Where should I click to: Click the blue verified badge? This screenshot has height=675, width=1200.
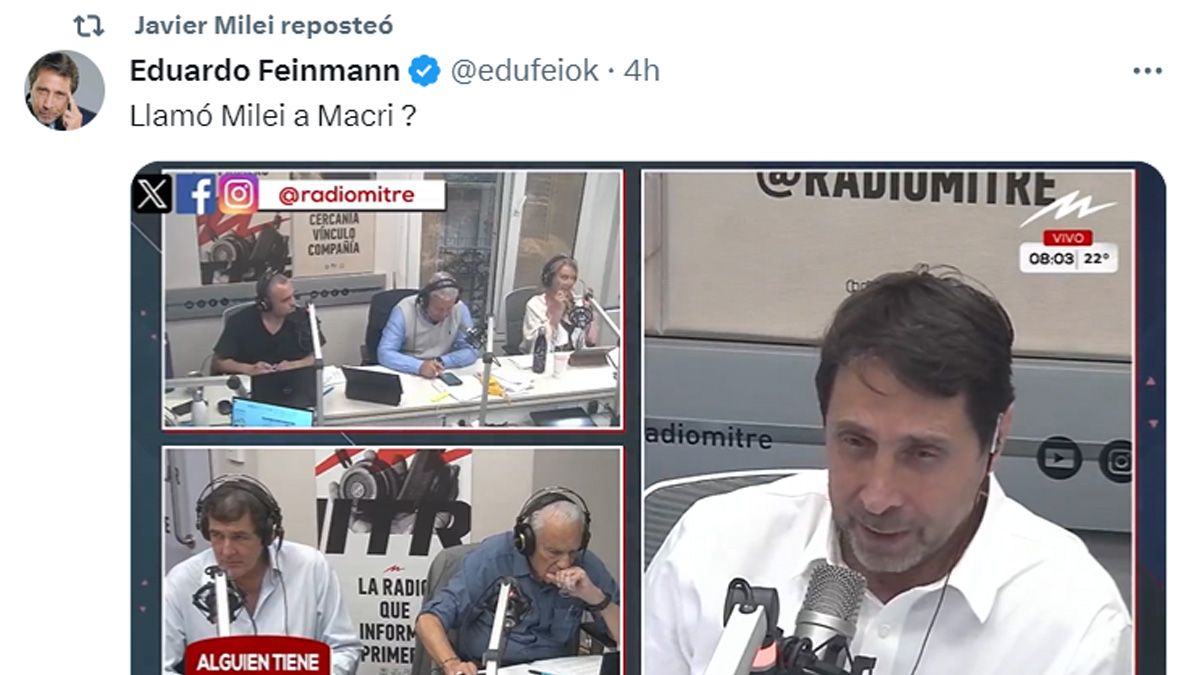(426, 71)
